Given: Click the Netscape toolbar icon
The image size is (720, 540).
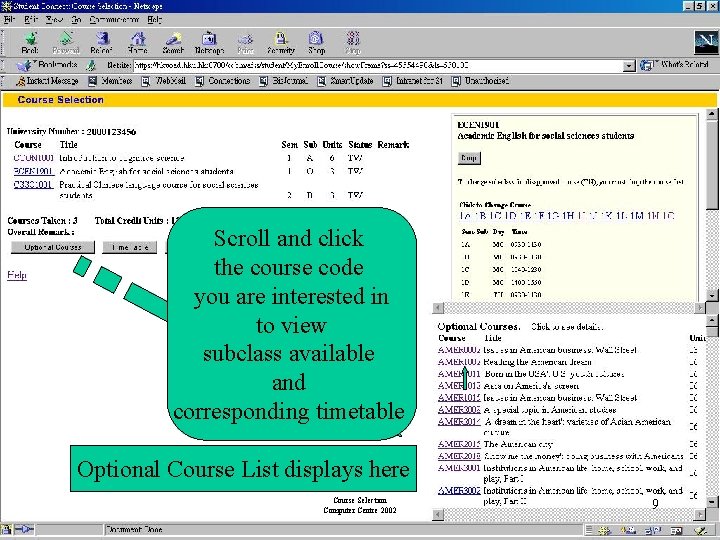Looking at the screenshot, I should pos(209,39).
